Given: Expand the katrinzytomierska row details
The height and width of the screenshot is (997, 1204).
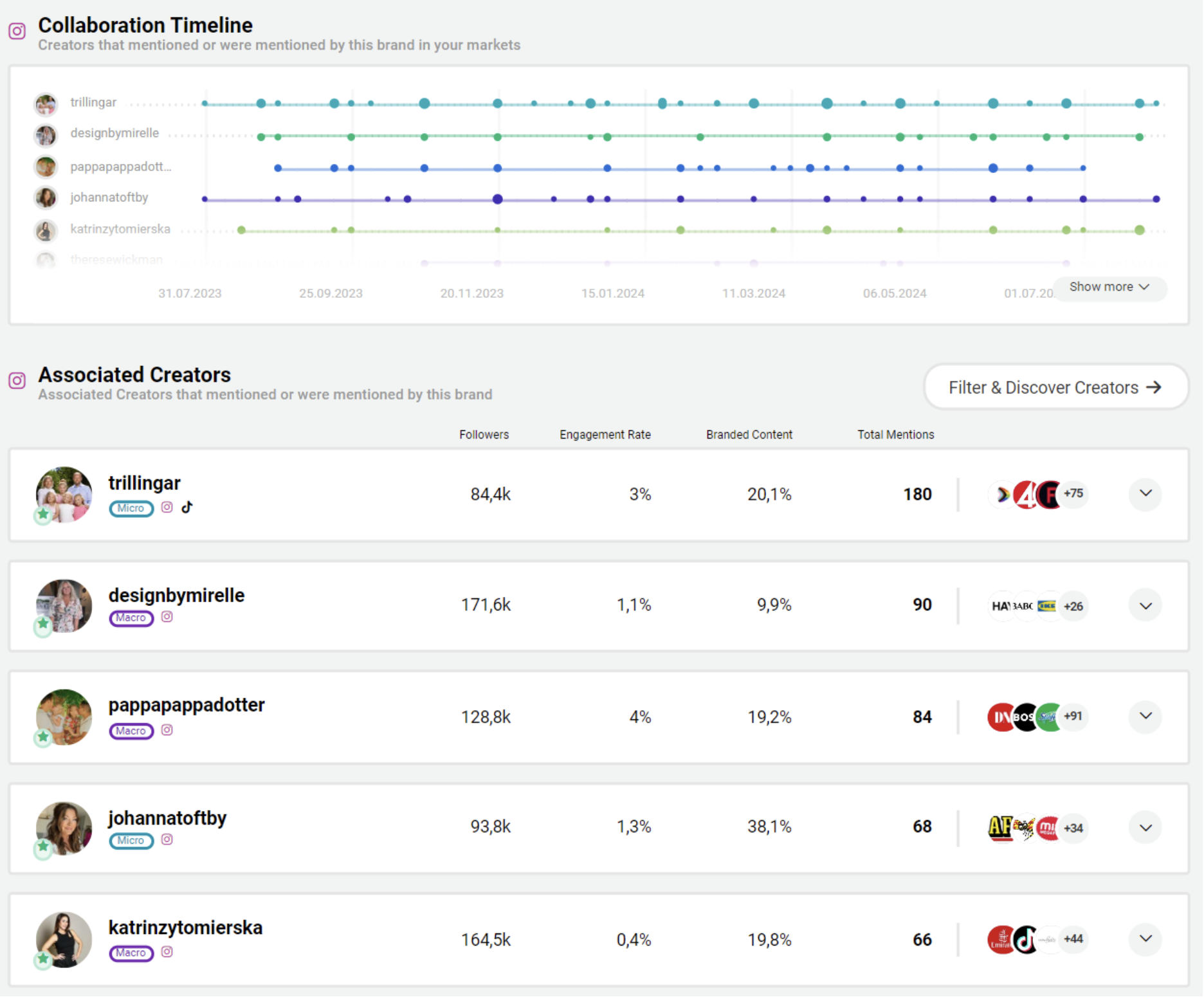Looking at the screenshot, I should (x=1145, y=939).
